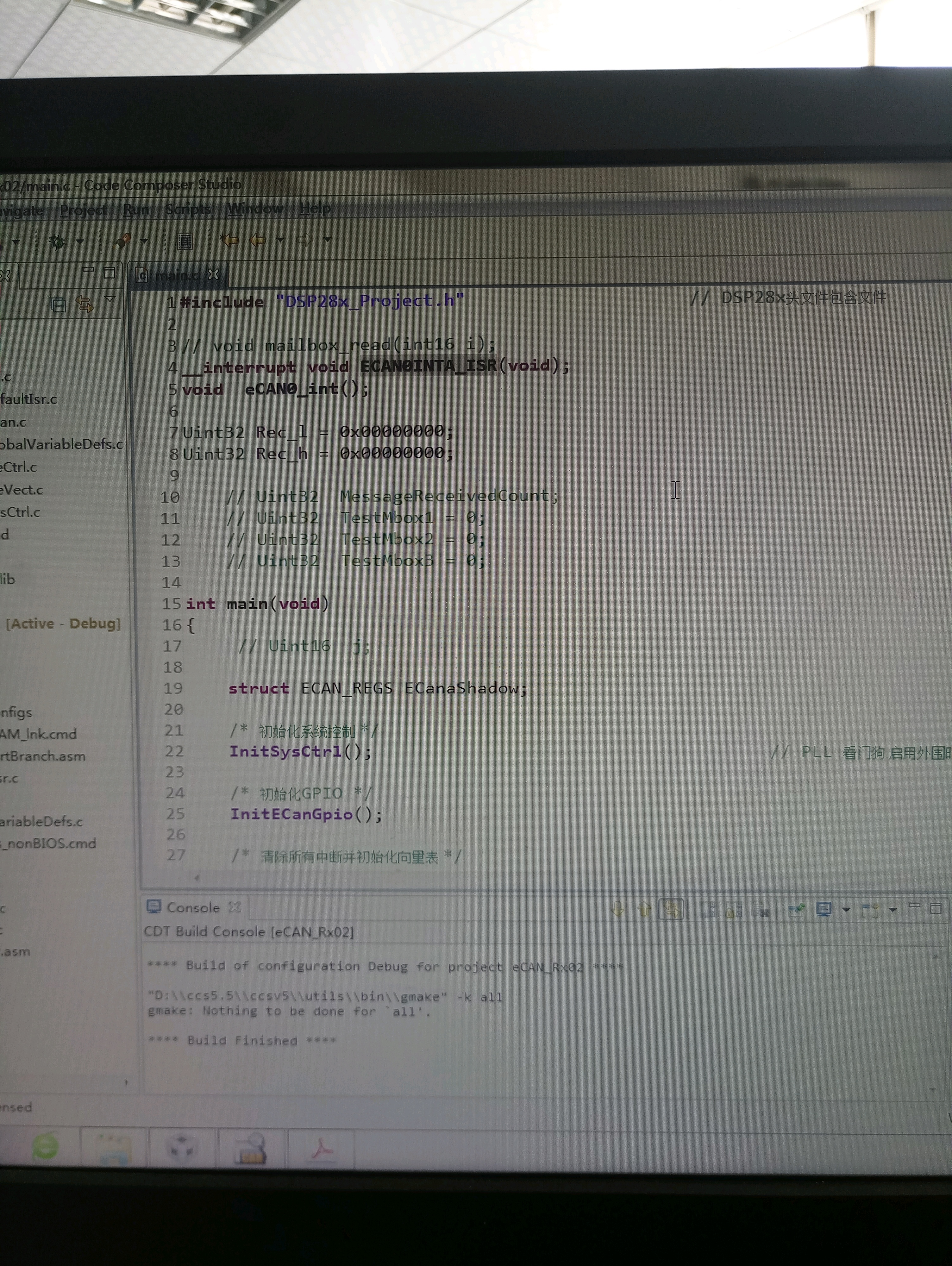This screenshot has height=1266, width=952.
Task: Select the Active - Debug project entry
Action: point(63,623)
